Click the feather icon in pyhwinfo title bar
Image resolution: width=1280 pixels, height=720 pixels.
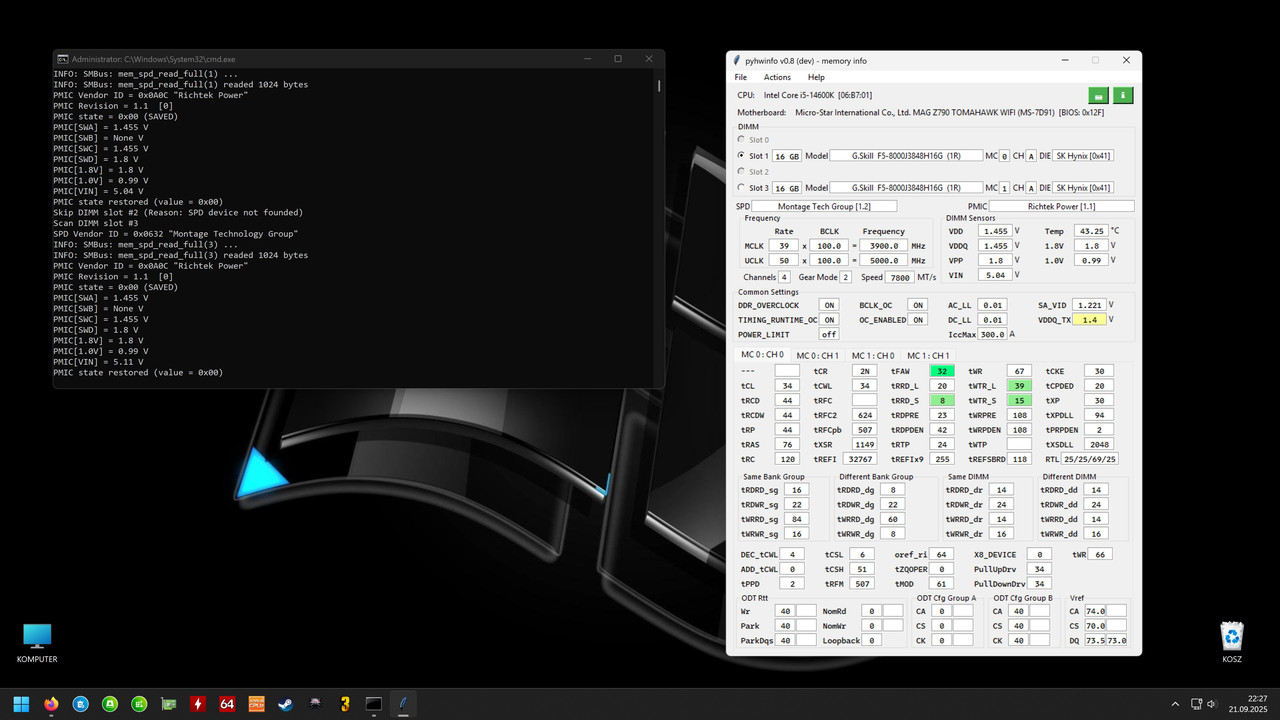click(x=737, y=61)
